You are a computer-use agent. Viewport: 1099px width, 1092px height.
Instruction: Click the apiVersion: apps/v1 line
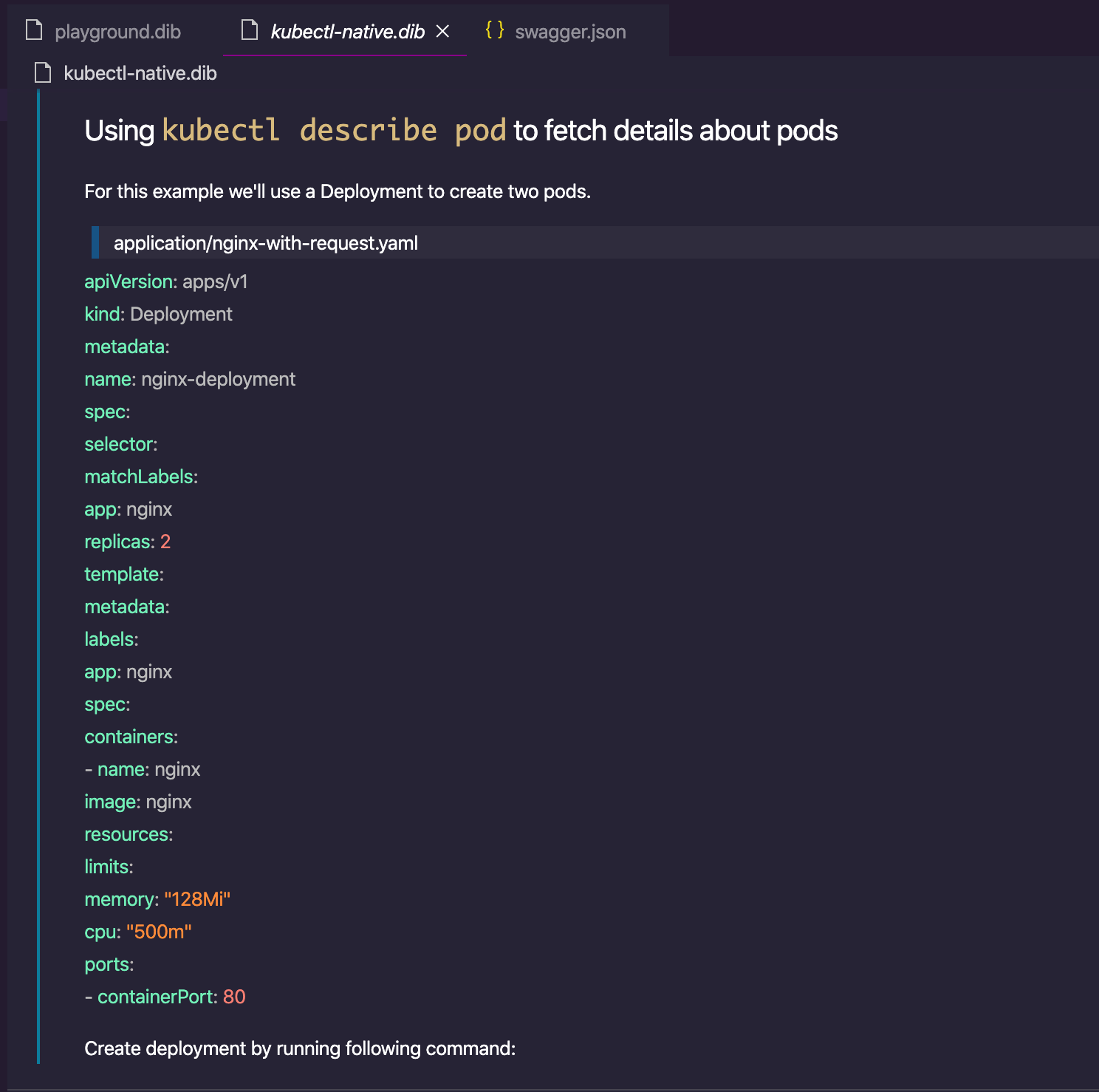click(x=165, y=281)
